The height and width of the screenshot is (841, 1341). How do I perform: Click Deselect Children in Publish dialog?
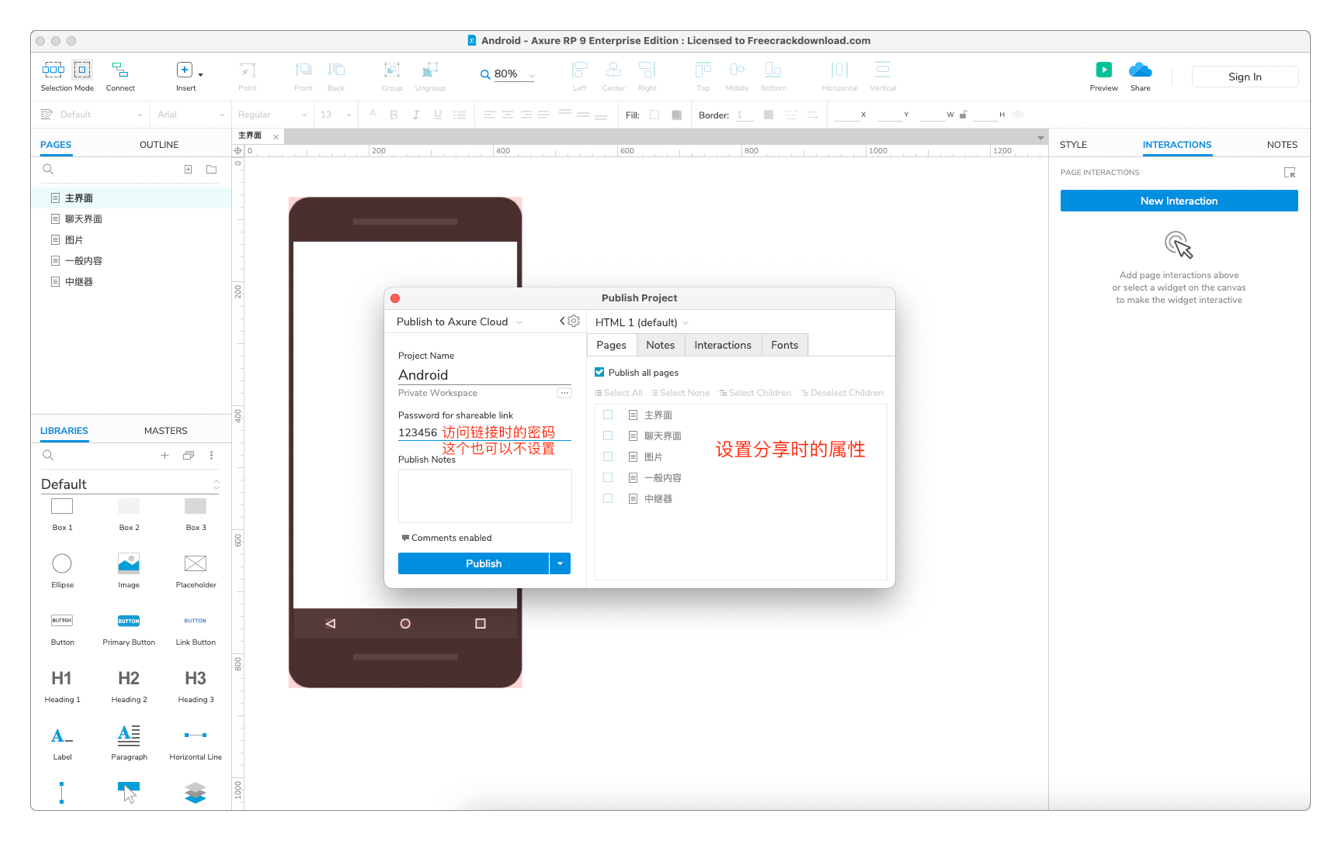pyautogui.click(x=842, y=393)
